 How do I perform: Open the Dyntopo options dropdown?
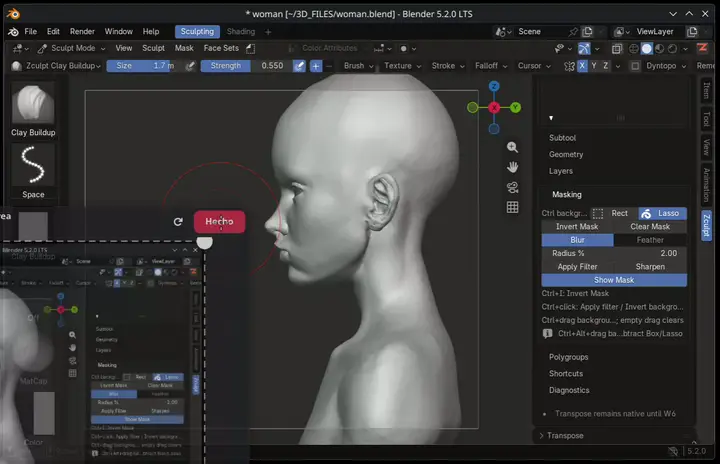(x=666, y=66)
